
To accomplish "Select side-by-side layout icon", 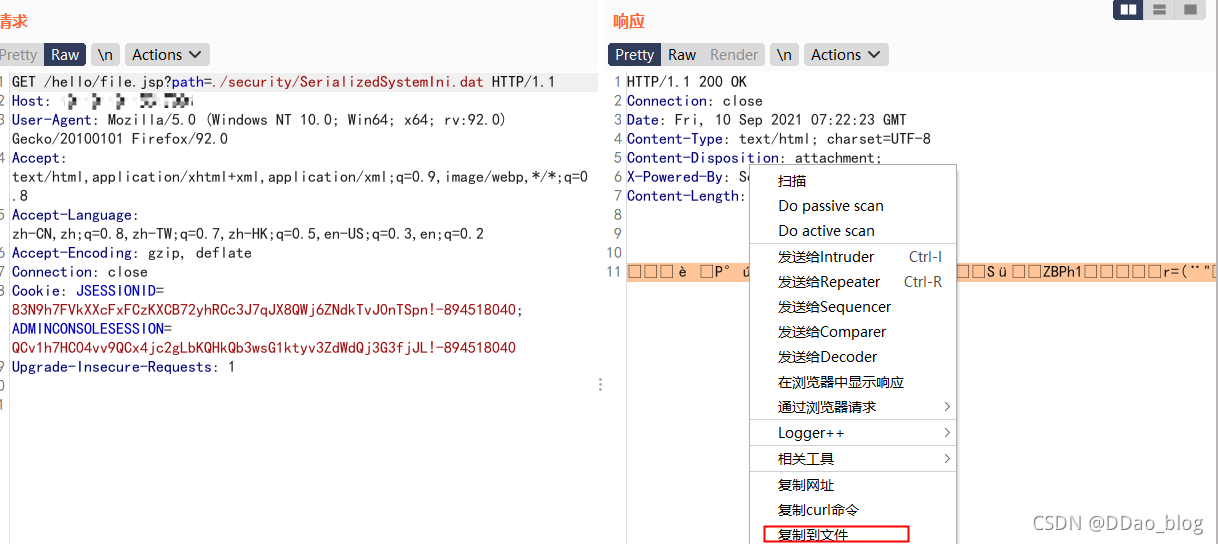I will pos(1130,9).
